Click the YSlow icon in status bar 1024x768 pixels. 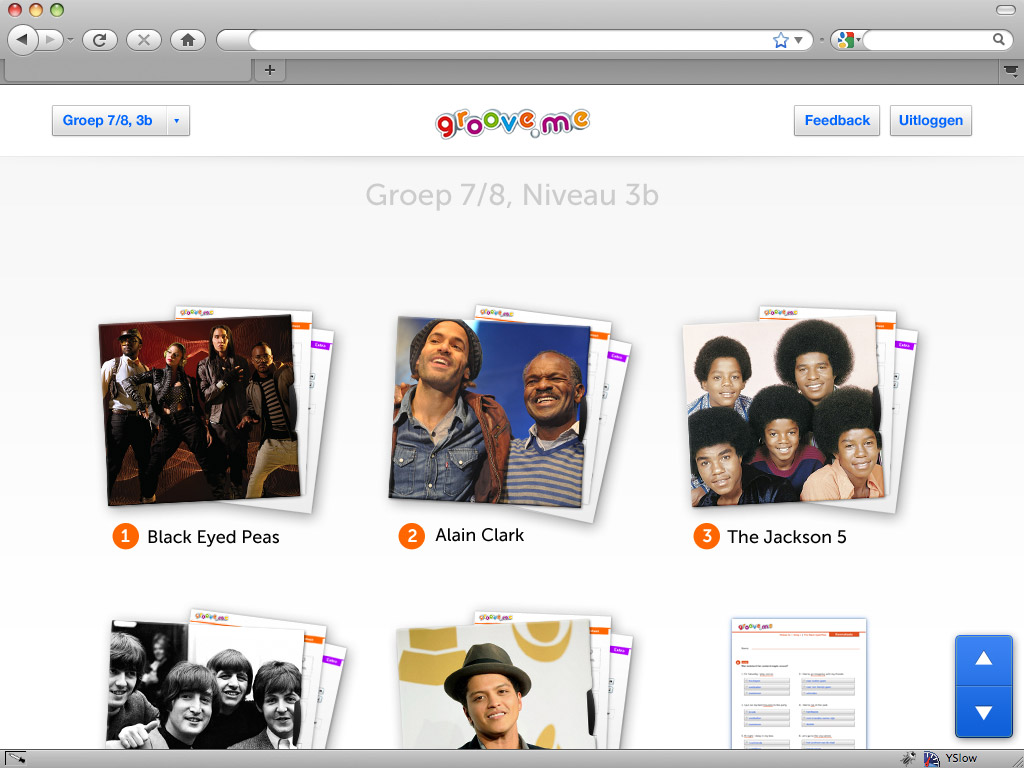pos(932,758)
